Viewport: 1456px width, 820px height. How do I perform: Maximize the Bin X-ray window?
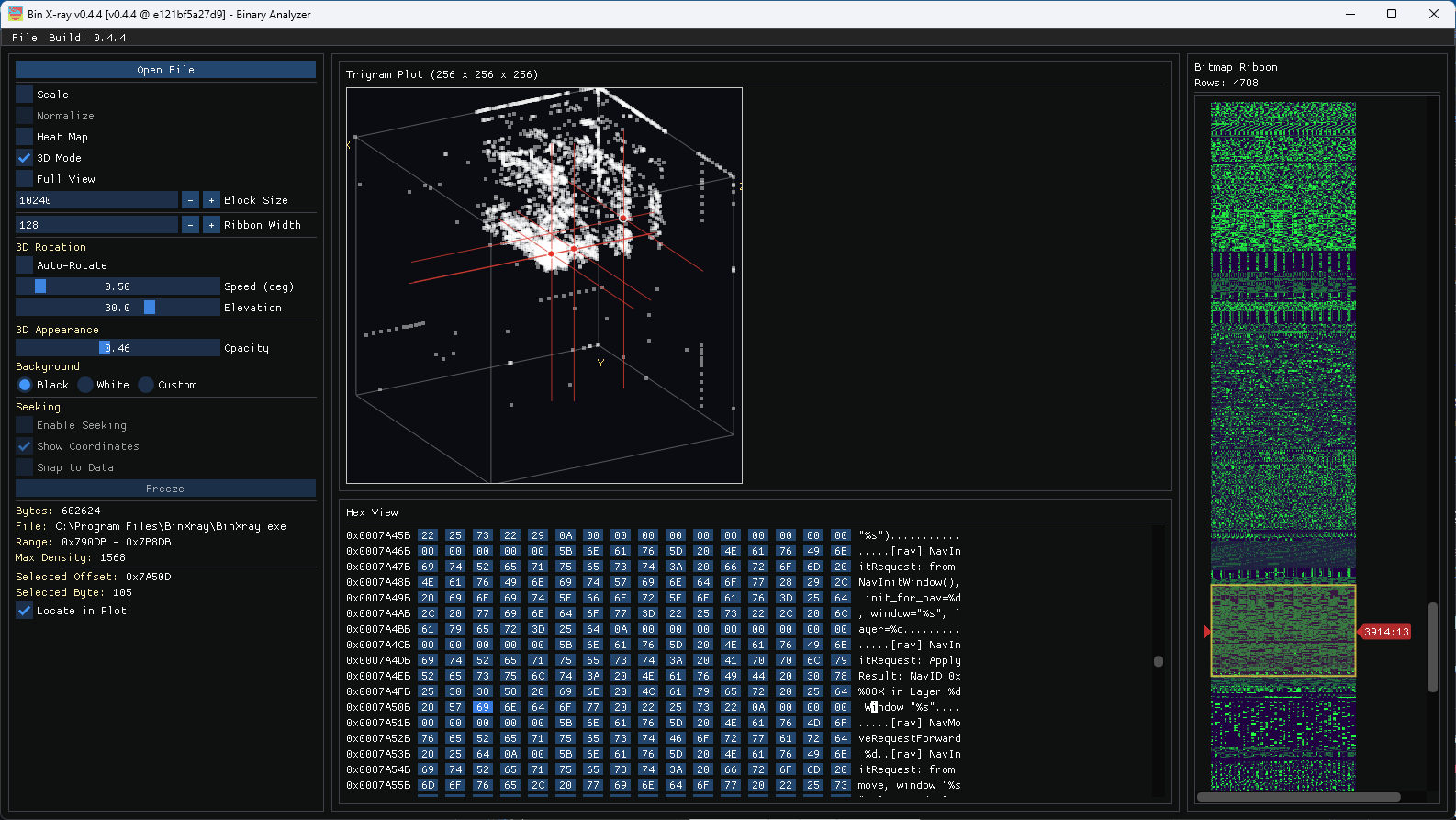pyautogui.click(x=1392, y=14)
